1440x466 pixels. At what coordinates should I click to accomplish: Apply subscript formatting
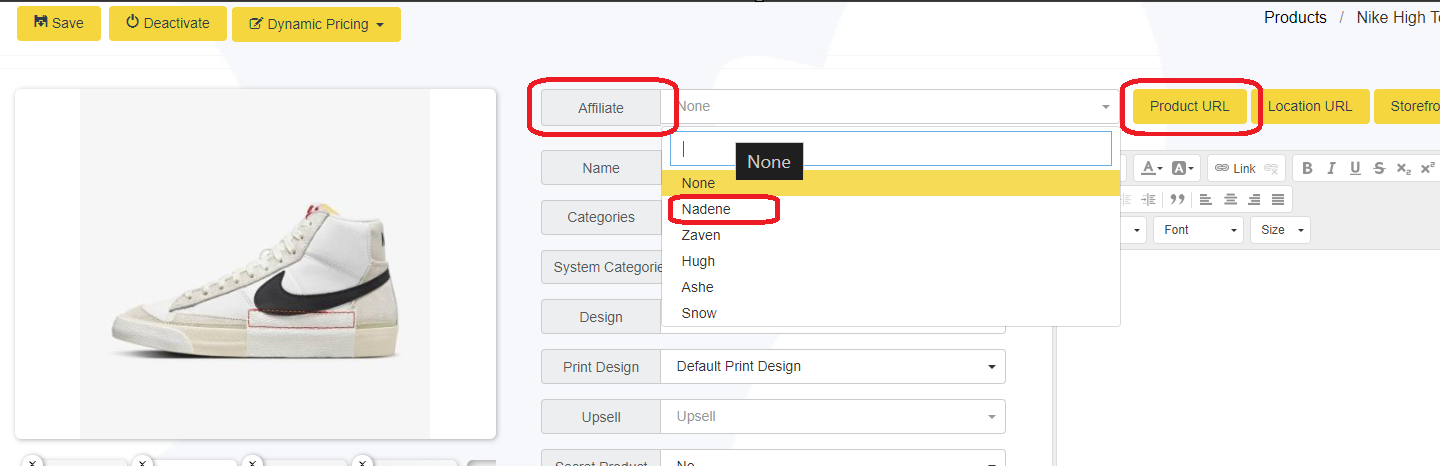(x=1403, y=169)
